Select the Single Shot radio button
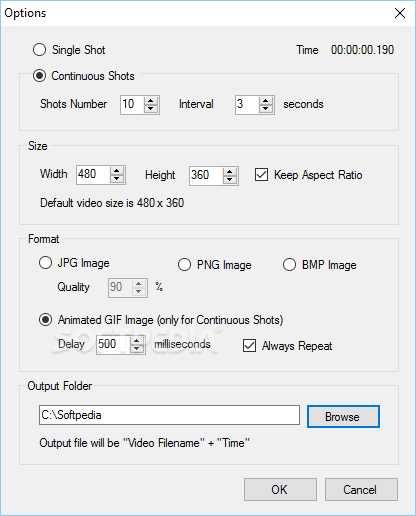The image size is (416, 516). (39, 50)
